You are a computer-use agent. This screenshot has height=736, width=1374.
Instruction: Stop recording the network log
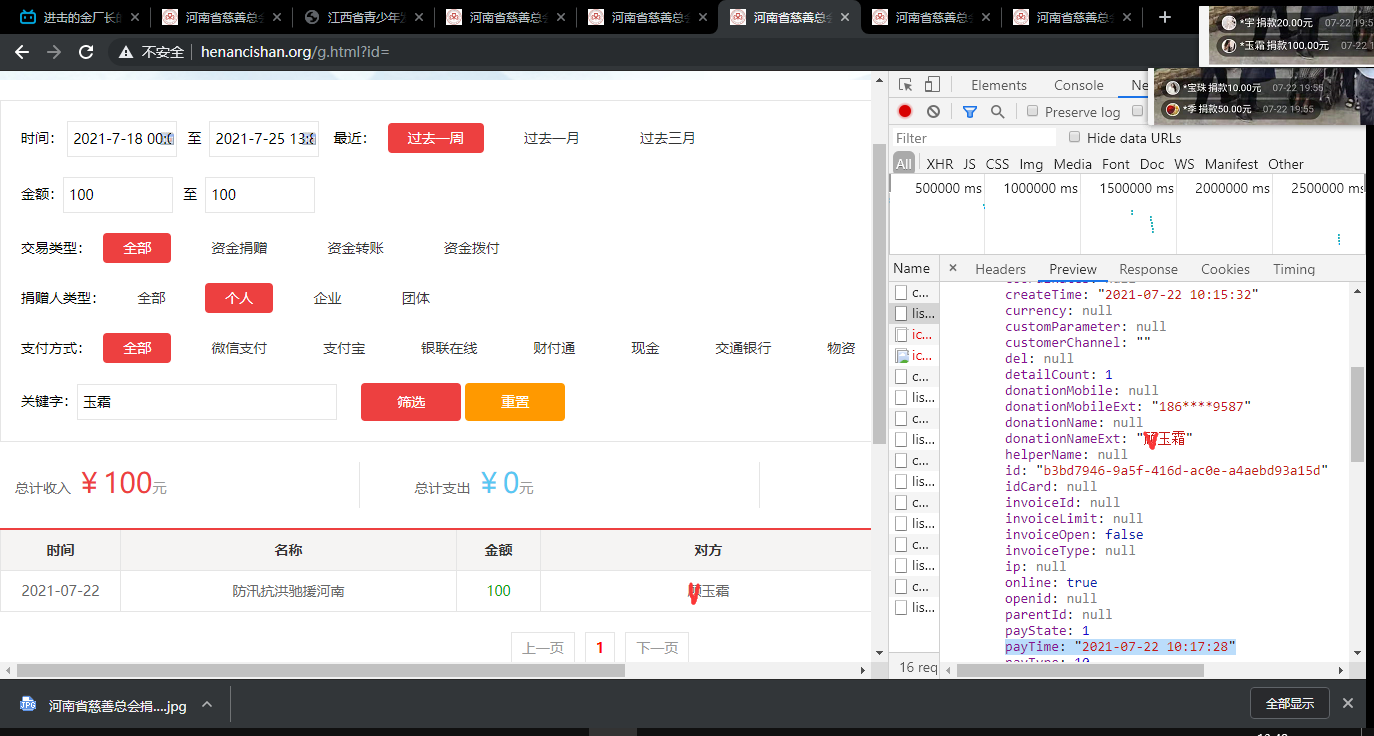pyautogui.click(x=905, y=112)
